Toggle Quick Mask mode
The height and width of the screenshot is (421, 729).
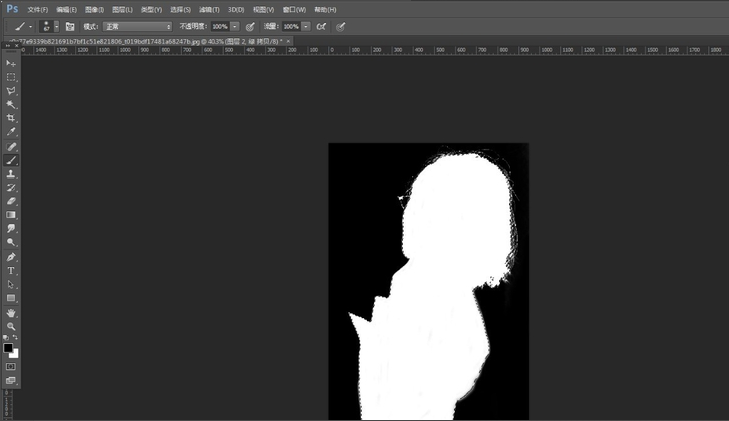[11, 367]
